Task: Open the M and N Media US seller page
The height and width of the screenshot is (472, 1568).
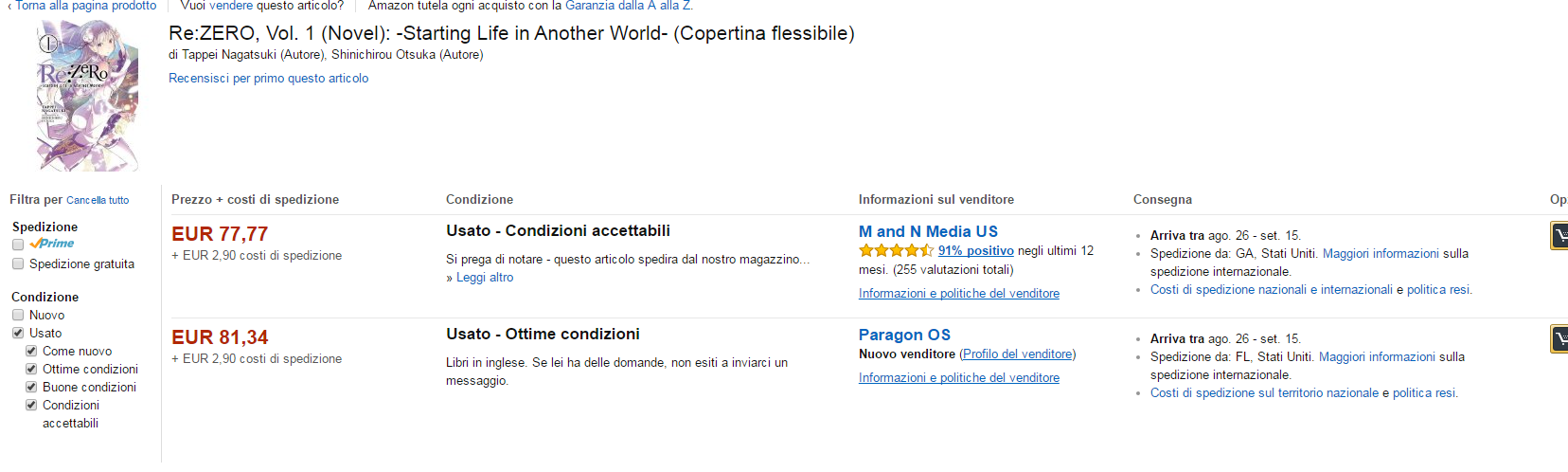Action: tap(928, 231)
